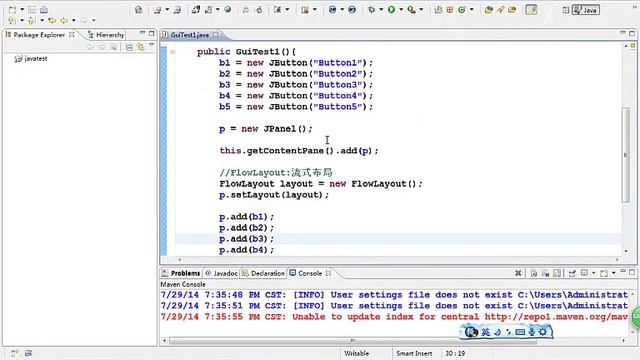
Task: Click the console horizontal scrollbar
Action: click(x=353, y=340)
